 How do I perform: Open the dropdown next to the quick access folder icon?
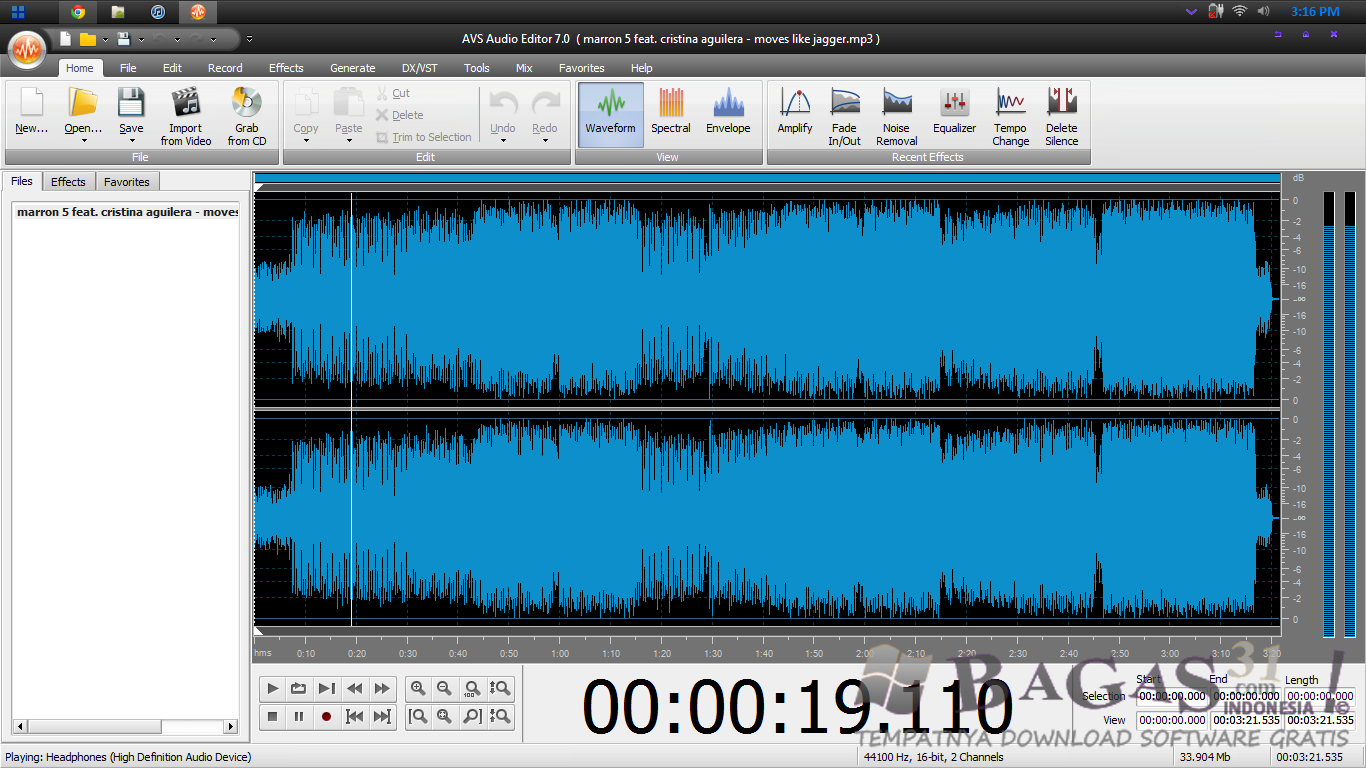point(105,40)
